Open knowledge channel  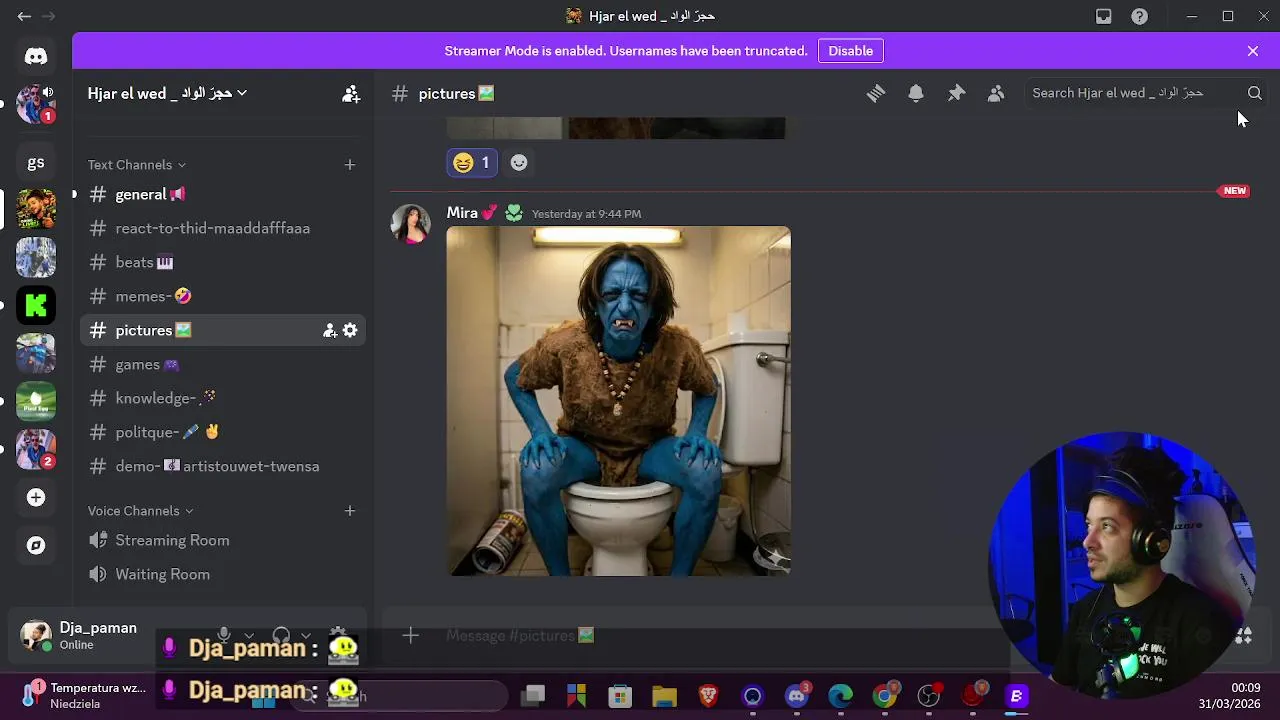point(222,398)
